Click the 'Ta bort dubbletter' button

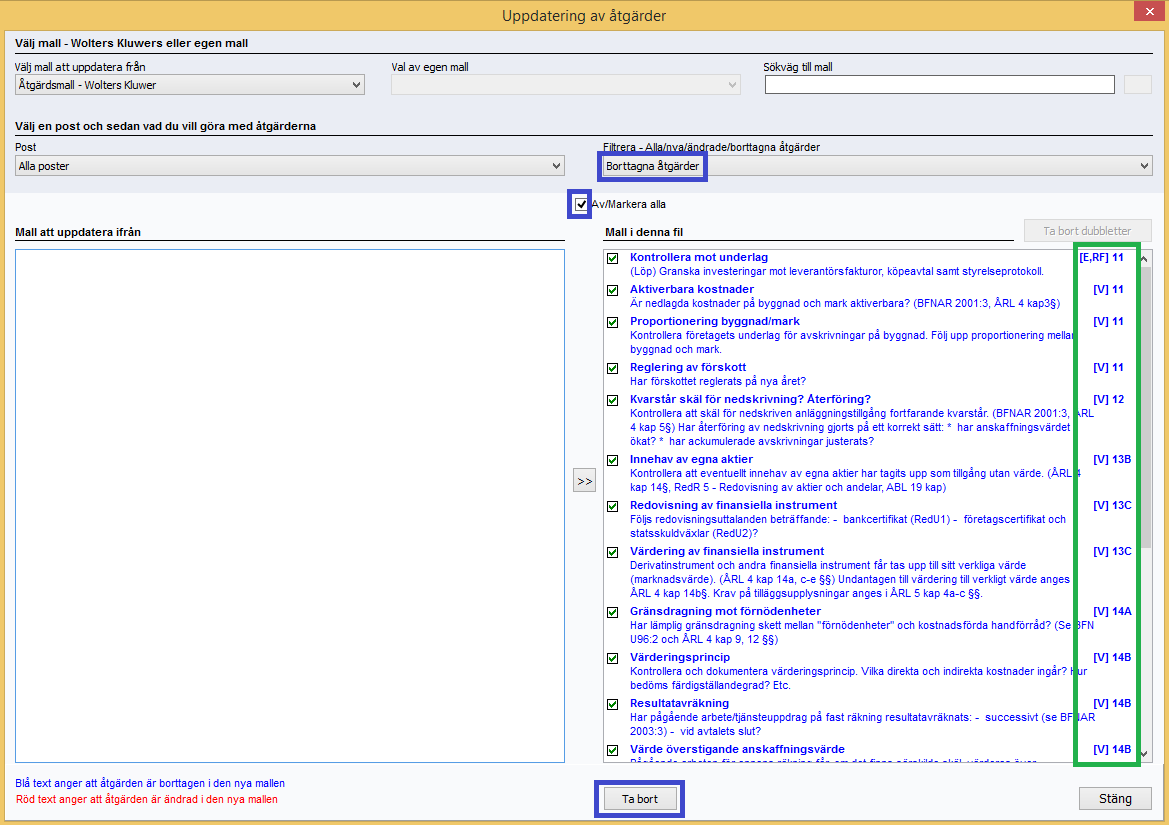coord(1088,231)
